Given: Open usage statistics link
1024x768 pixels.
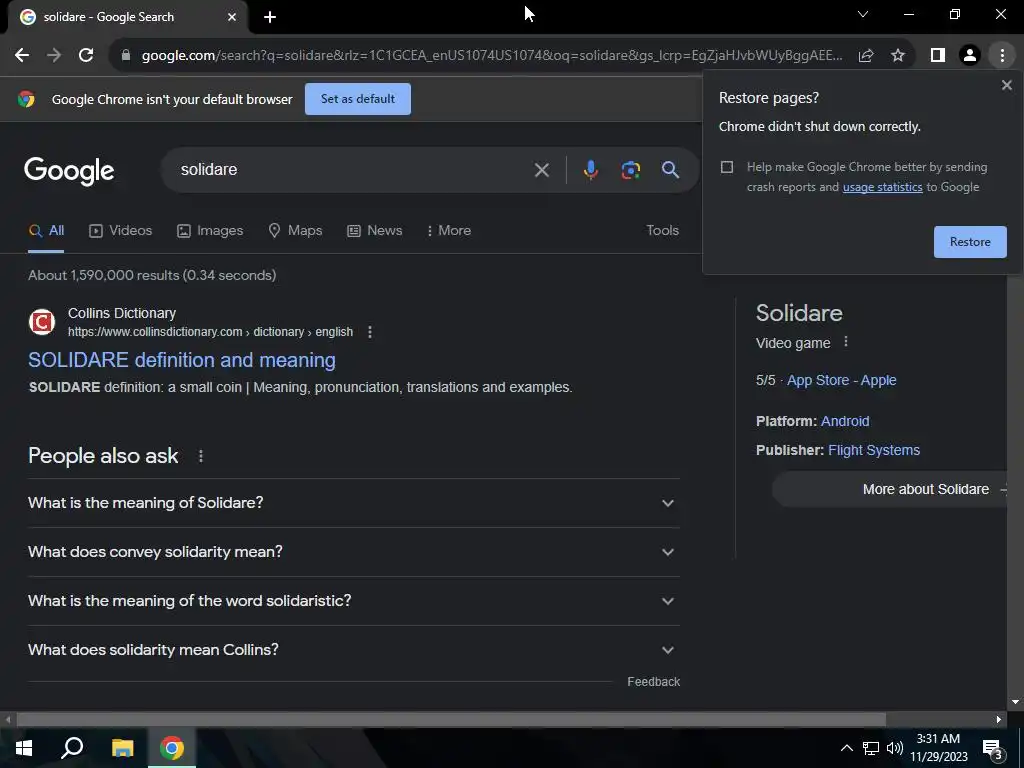Looking at the screenshot, I should pos(882,187).
